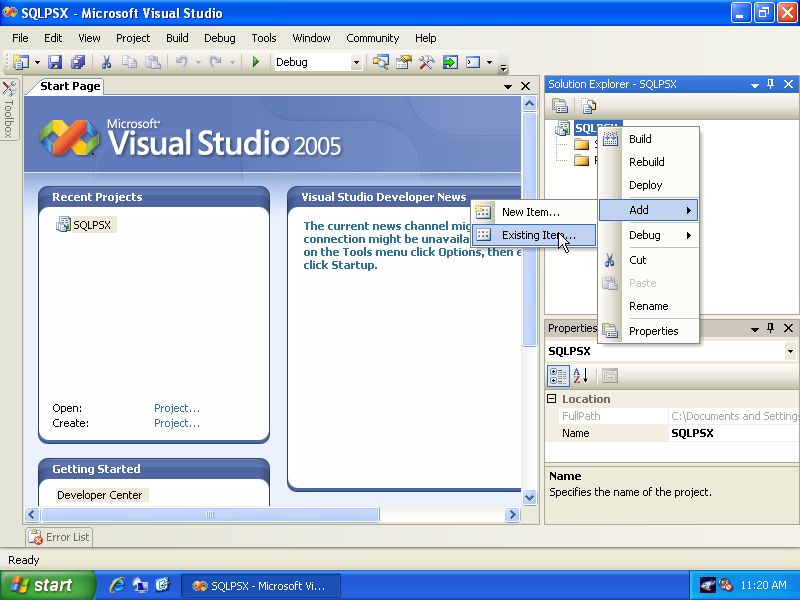The height and width of the screenshot is (600, 800).
Task: Click the Windows Start button
Action: 47,585
